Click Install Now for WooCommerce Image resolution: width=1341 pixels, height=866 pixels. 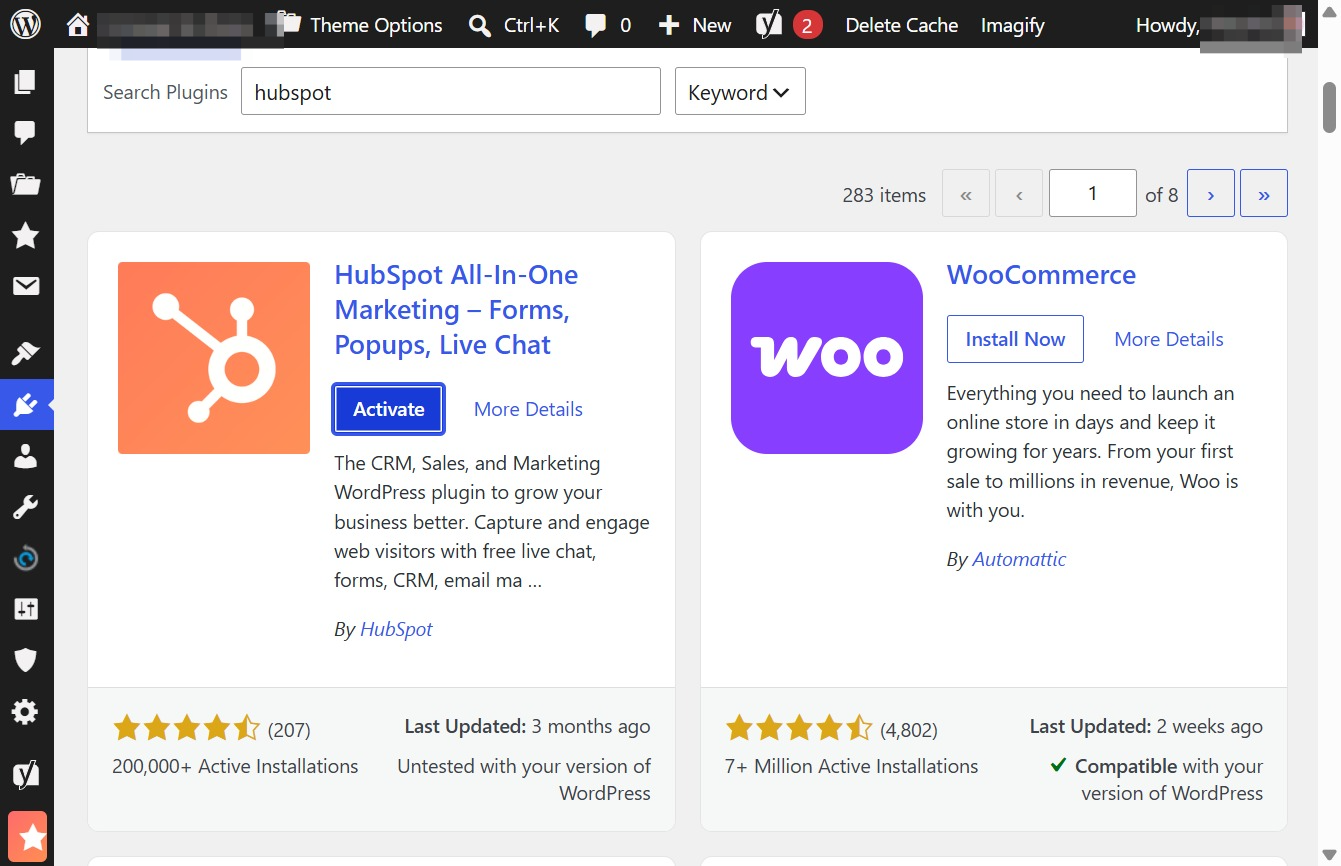[x=1015, y=339]
